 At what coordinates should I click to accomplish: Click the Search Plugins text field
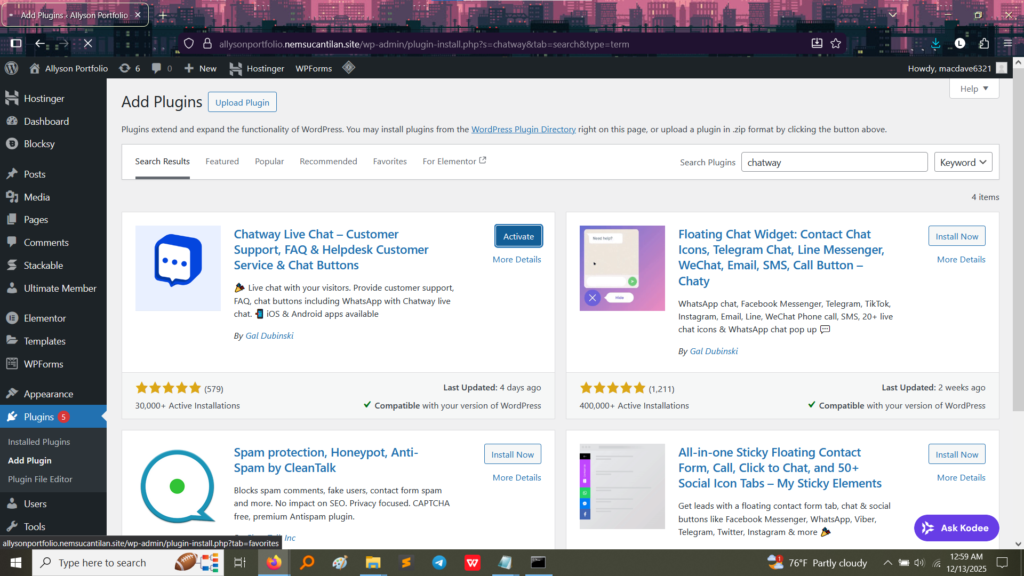pos(834,162)
